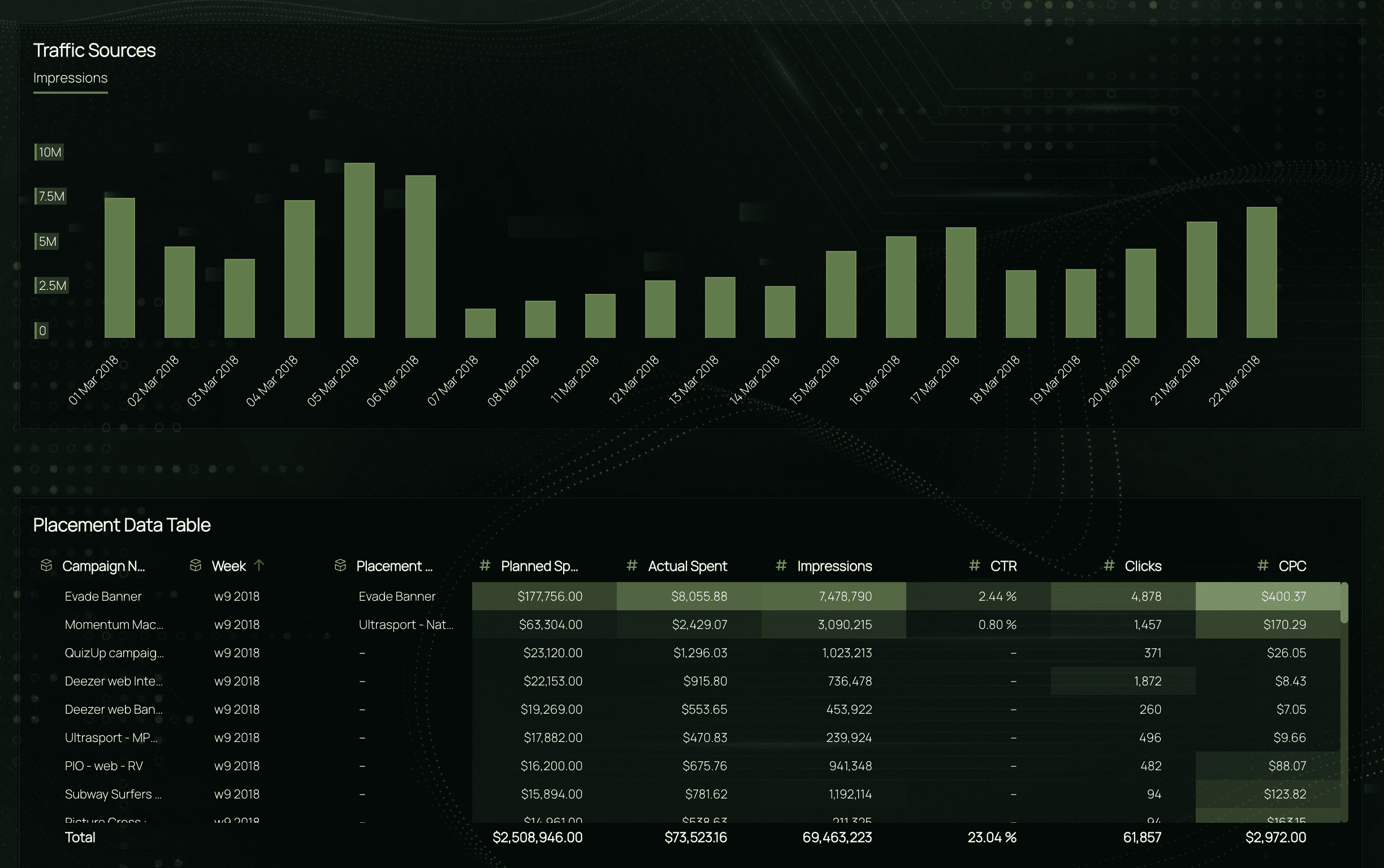Open the Placement Data Table section header
The image size is (1384, 868).
[x=122, y=524]
